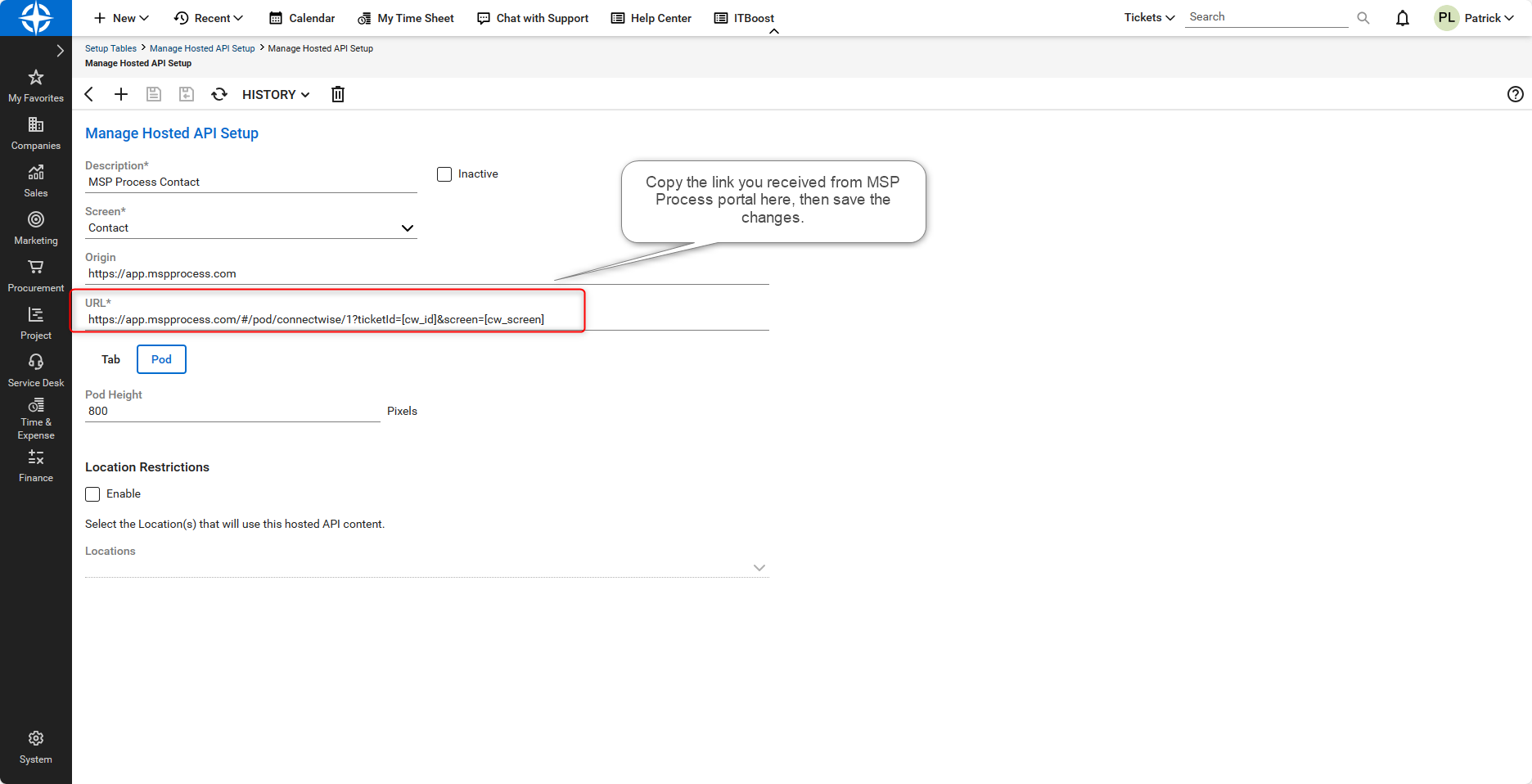This screenshot has height=784, width=1532.
Task: Select the Tab option
Action: [110, 359]
